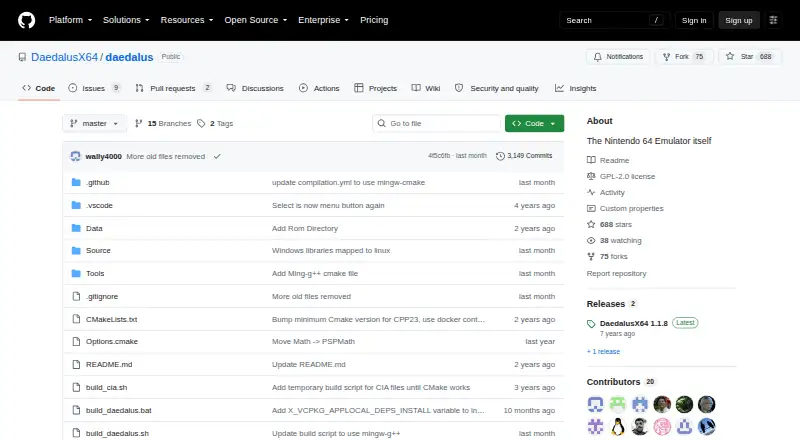View the 2 Tags link
This screenshot has width=800, height=440.
pyautogui.click(x=215, y=124)
